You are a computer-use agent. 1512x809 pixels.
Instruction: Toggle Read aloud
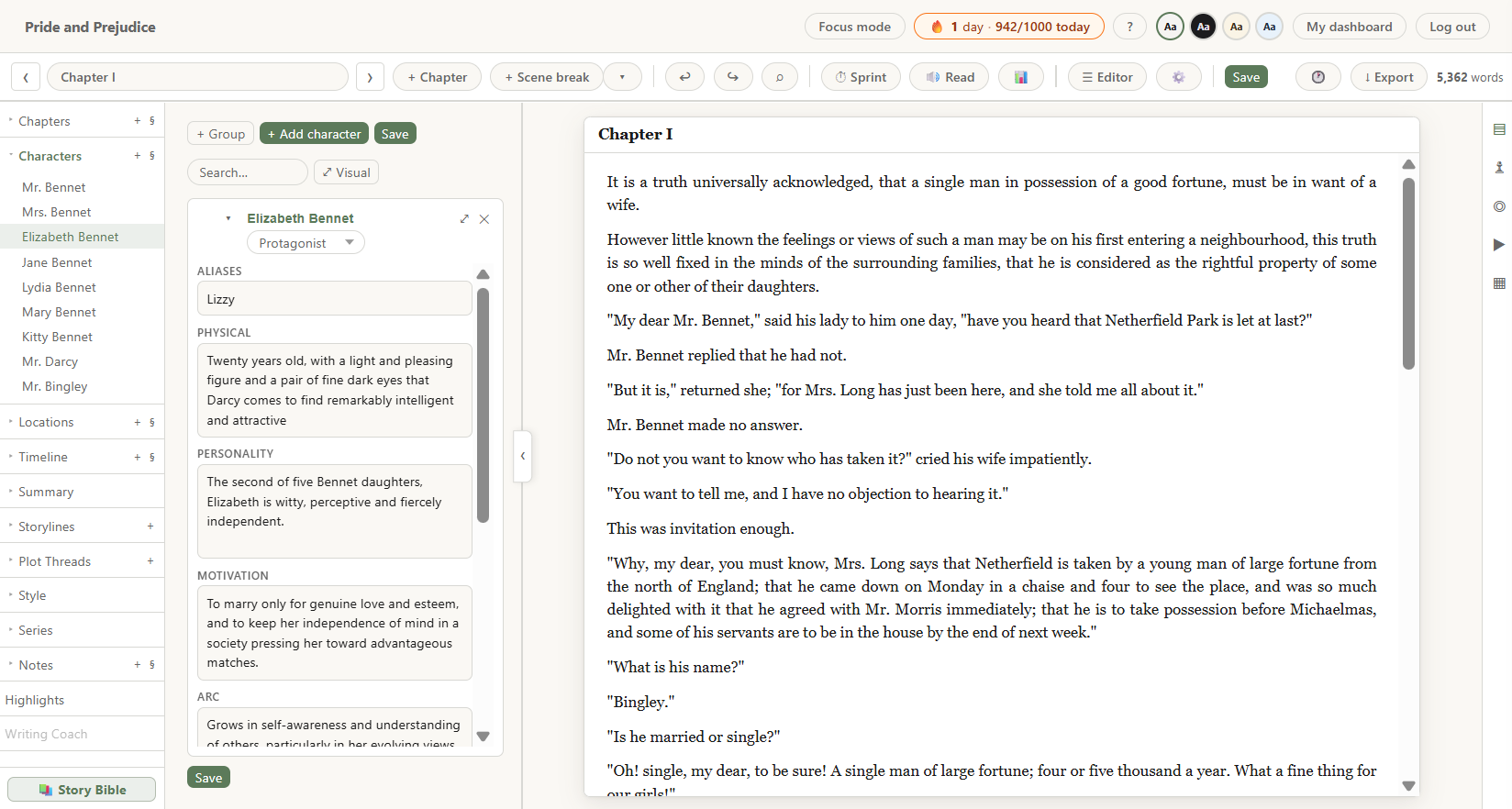pyautogui.click(x=950, y=77)
